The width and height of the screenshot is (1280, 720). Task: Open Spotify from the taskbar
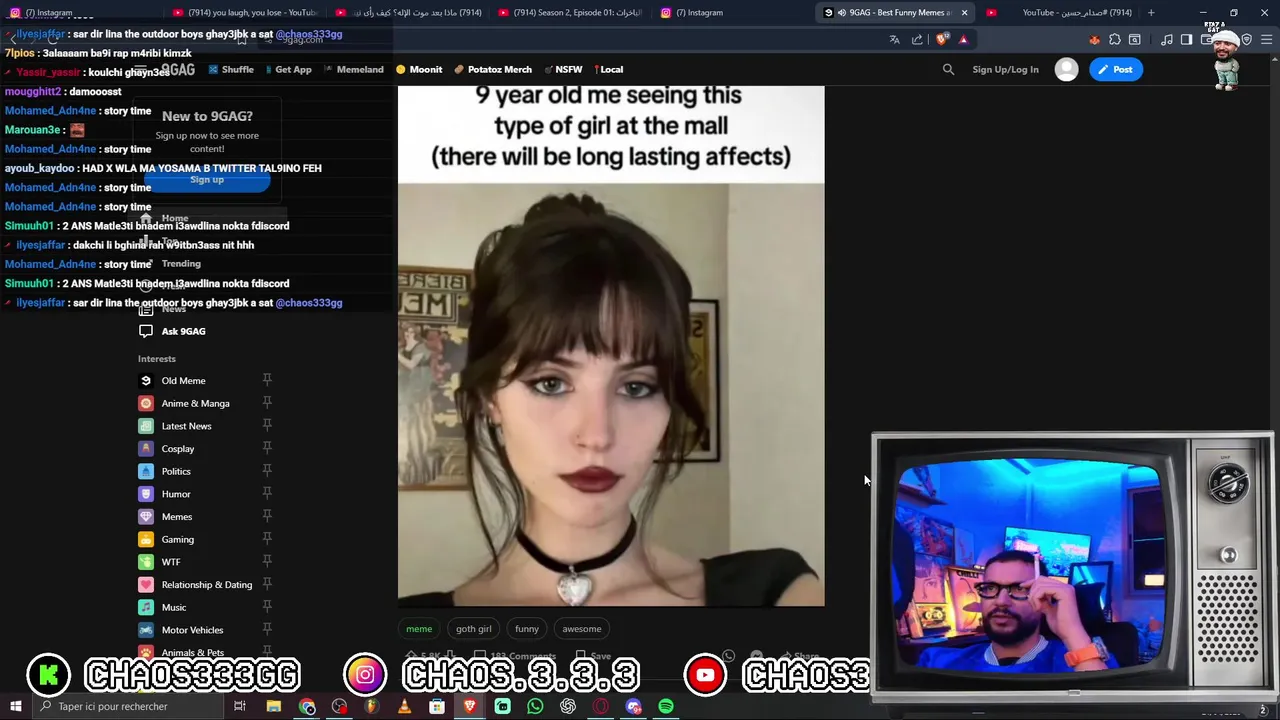point(666,706)
